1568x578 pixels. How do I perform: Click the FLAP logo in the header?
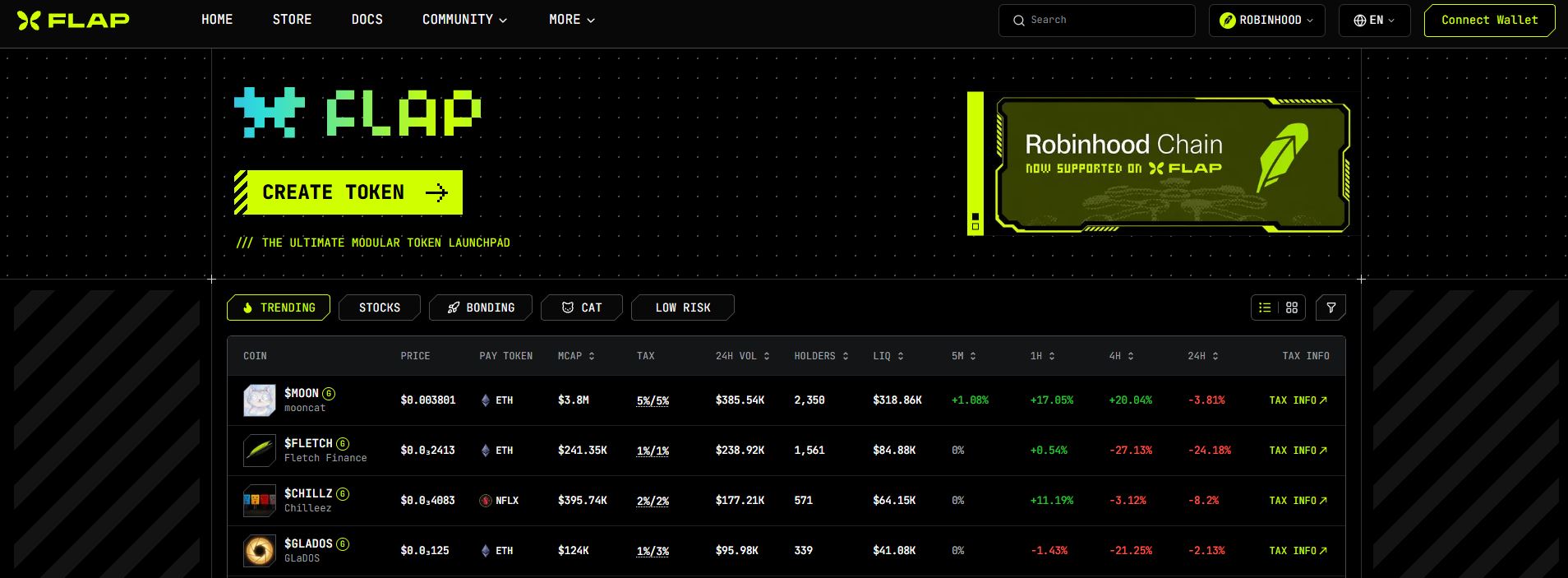[73, 20]
